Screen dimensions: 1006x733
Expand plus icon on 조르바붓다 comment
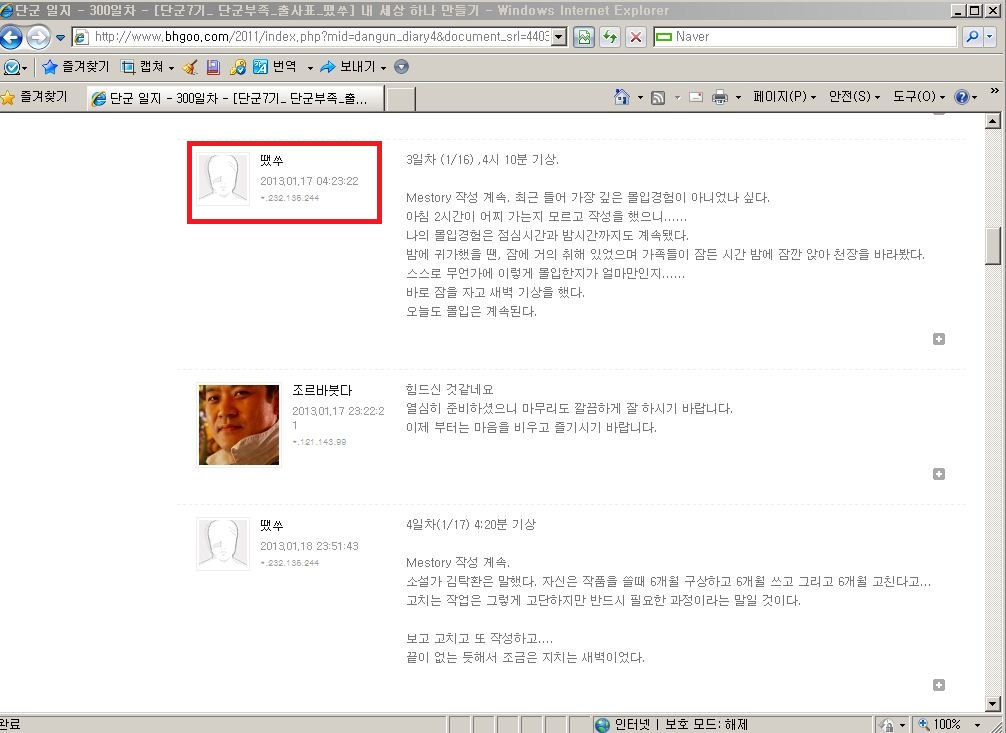(939, 474)
